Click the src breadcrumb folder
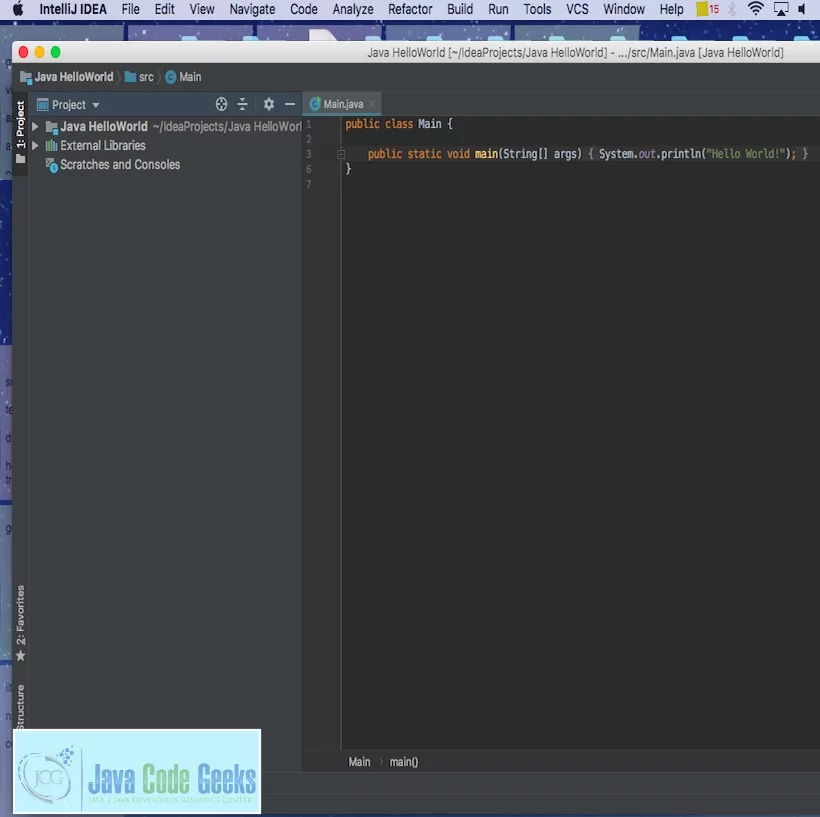The height and width of the screenshot is (817, 820). [x=139, y=77]
